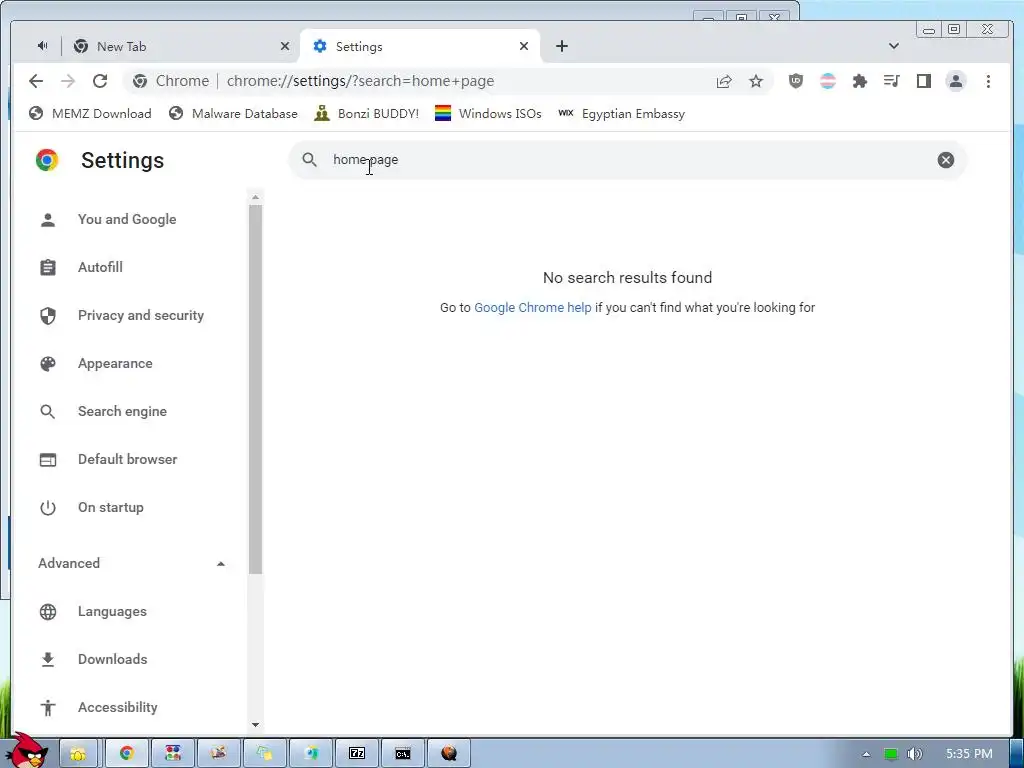The width and height of the screenshot is (1024, 768).
Task: Open You and Google settings
Action: (127, 219)
